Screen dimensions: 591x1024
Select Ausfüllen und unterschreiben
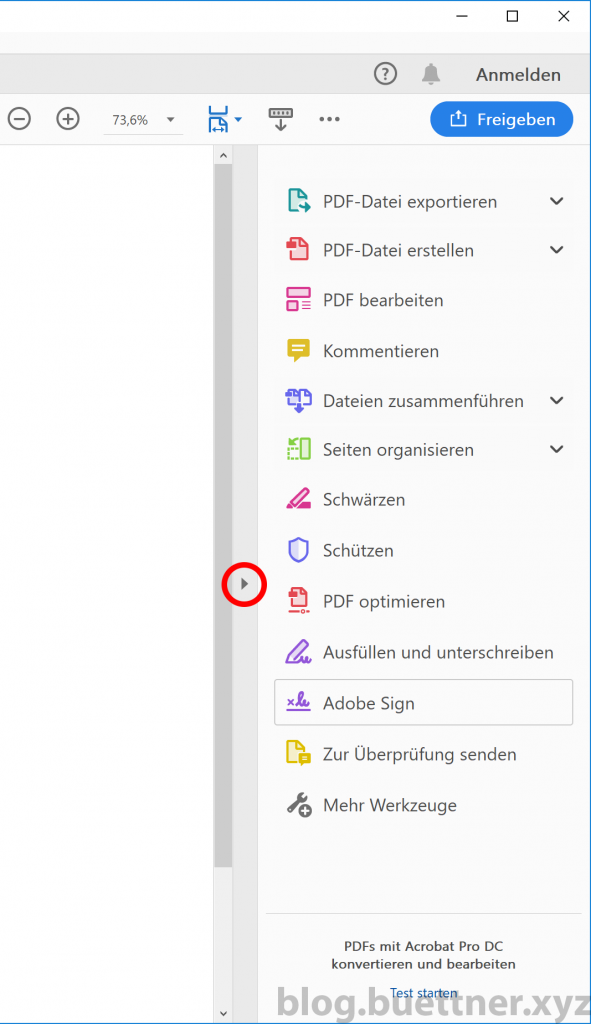click(x=436, y=651)
